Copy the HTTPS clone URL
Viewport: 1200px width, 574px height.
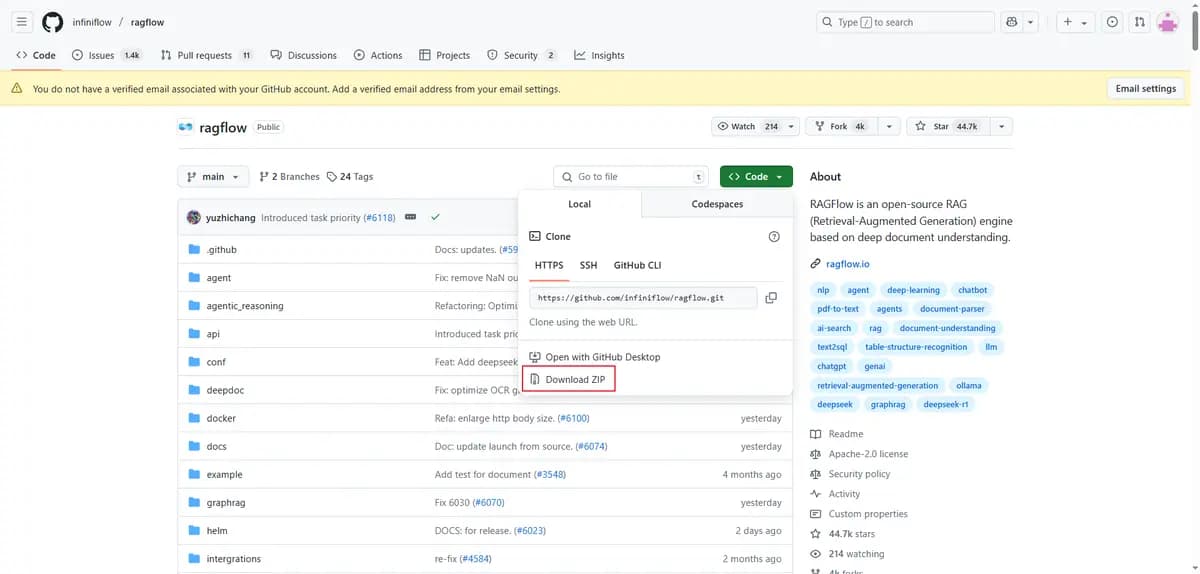pos(770,298)
